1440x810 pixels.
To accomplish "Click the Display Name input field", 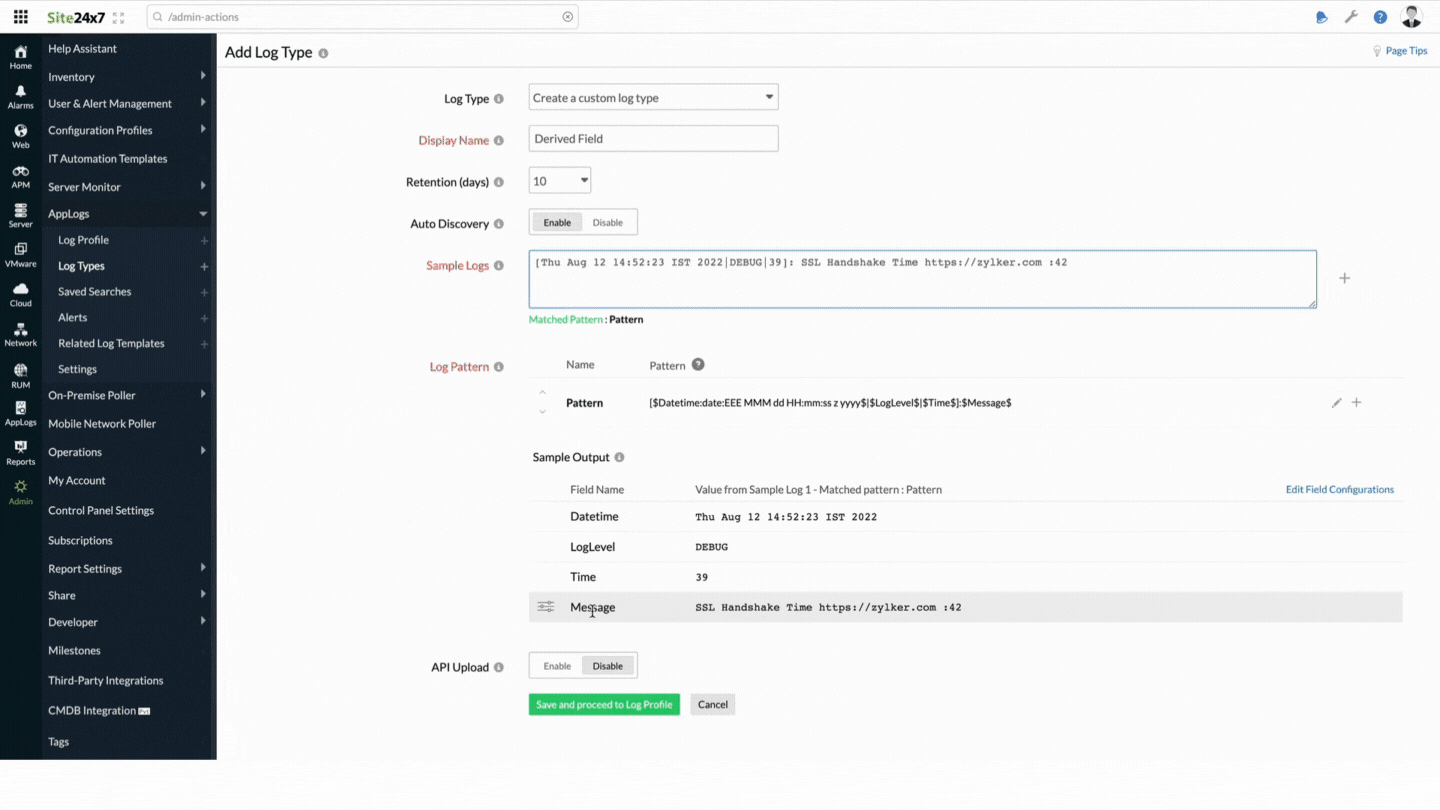I will coord(653,139).
